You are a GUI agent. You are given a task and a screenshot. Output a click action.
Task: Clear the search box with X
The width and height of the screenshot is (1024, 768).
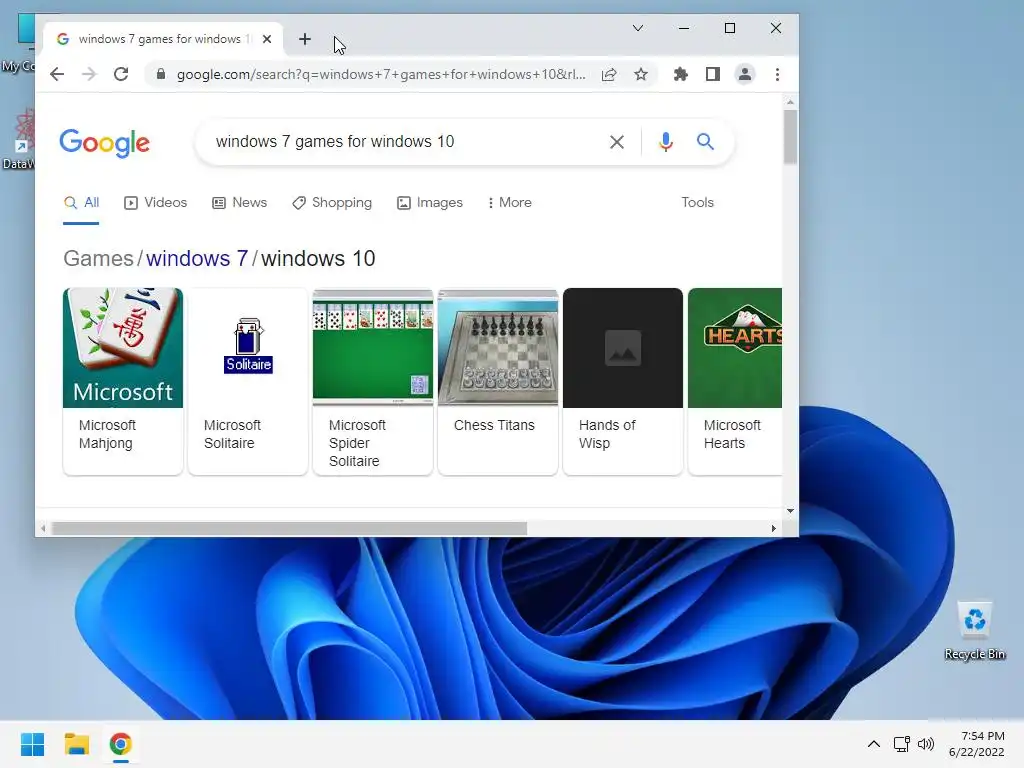point(616,142)
